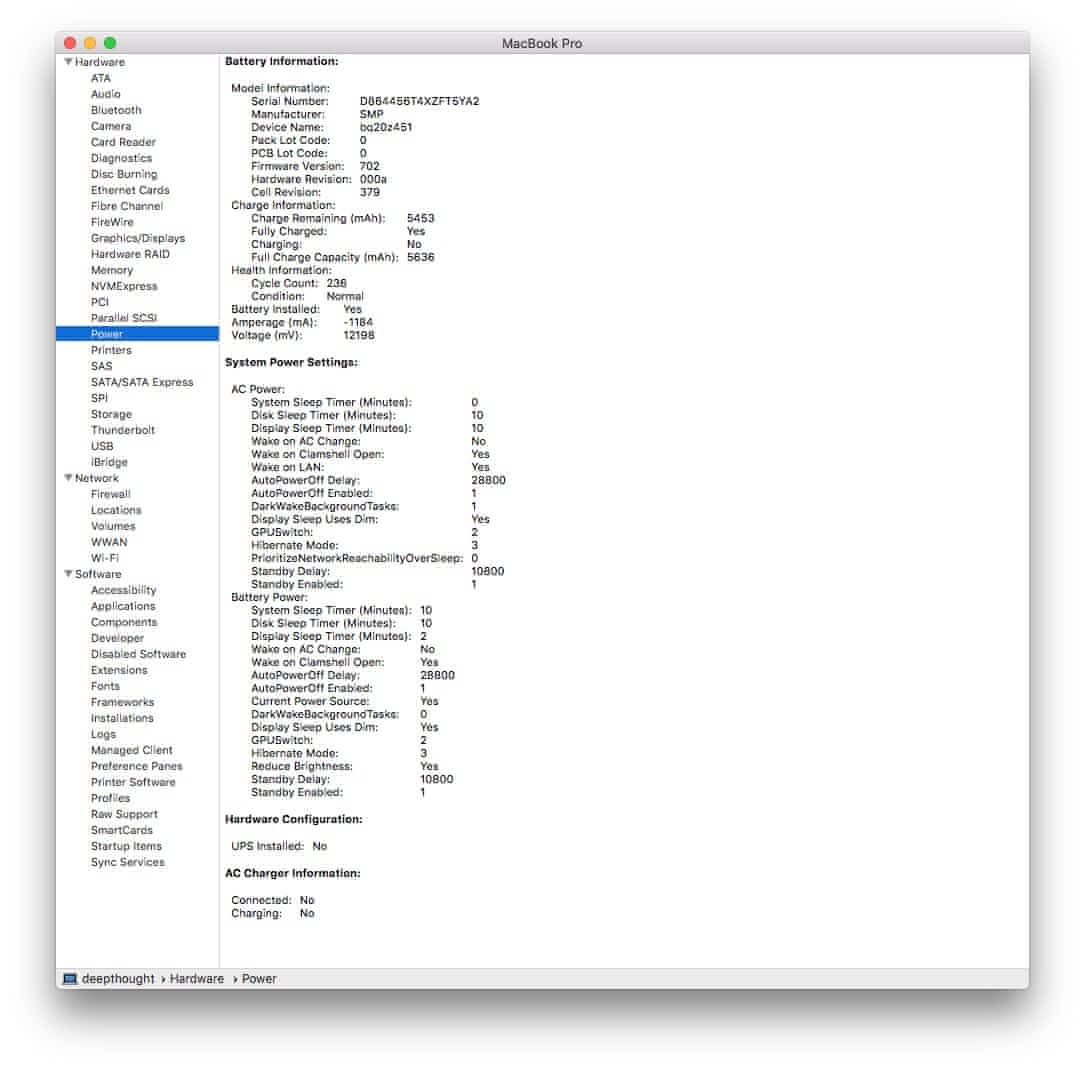Maximize the window with the green button
Viewport: 1085px width, 1069px height.
pyautogui.click(x=110, y=43)
